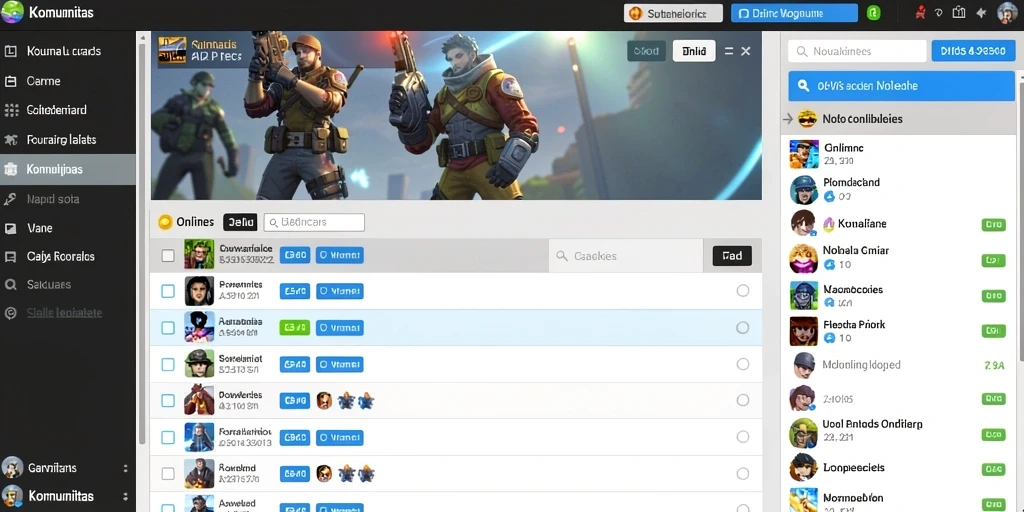Open the Komunnitas options dots at sidebar bottom
1024x512 pixels.
[x=125, y=496]
